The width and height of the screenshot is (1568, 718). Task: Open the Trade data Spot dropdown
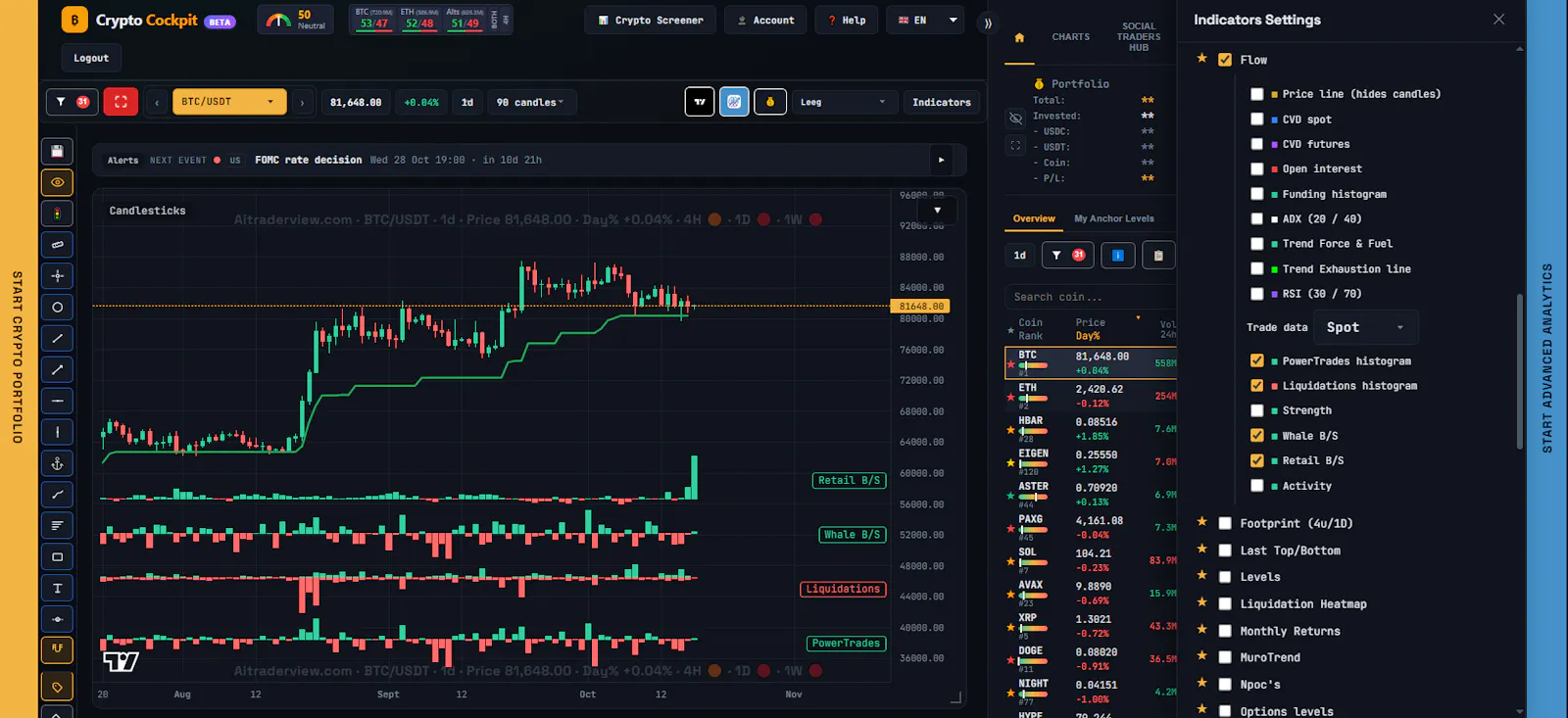(x=1367, y=328)
